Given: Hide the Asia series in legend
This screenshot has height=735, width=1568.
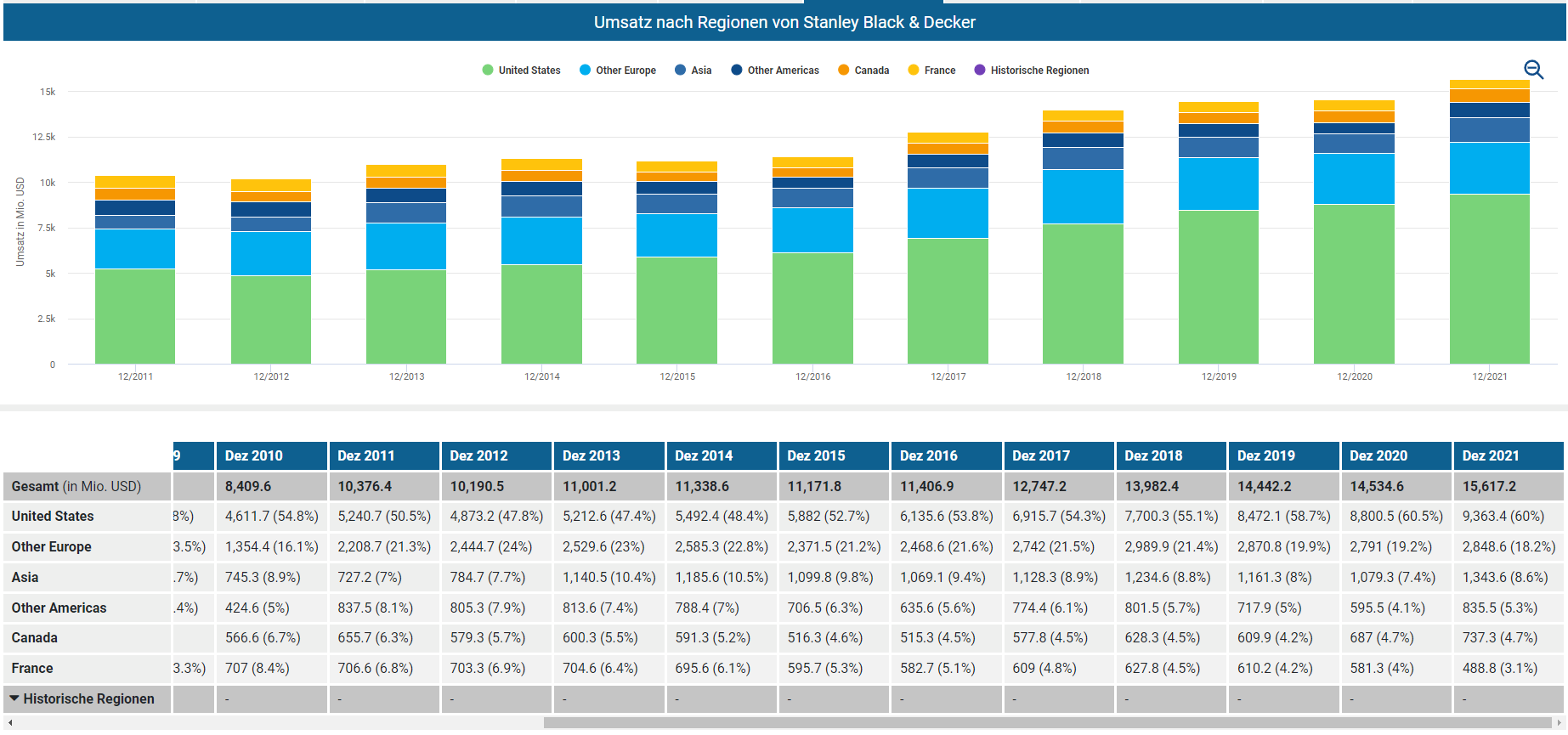Looking at the screenshot, I should (x=693, y=71).
